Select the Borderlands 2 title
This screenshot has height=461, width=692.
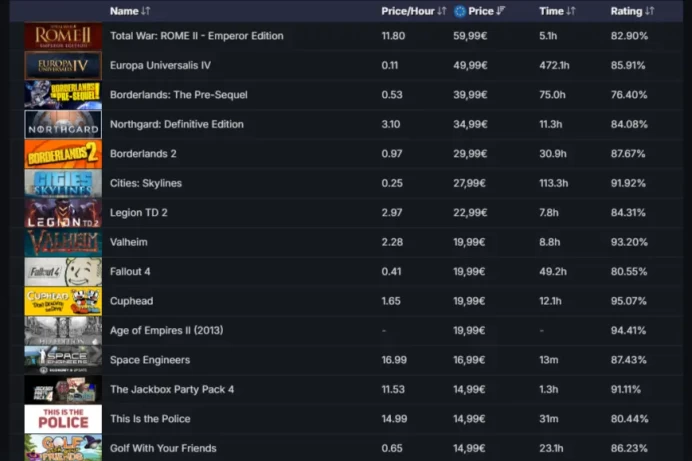pos(143,154)
